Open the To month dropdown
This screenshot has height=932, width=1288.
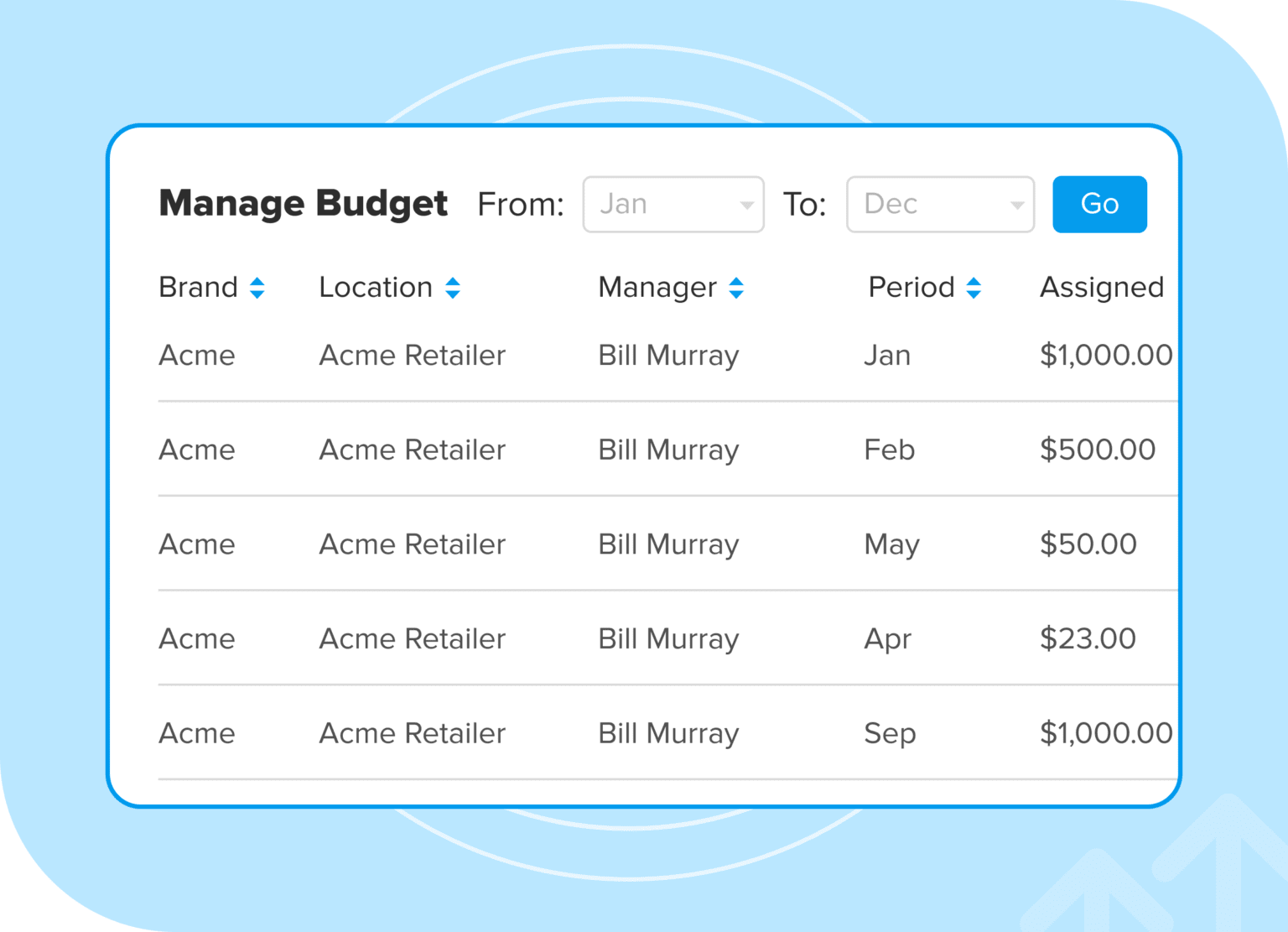pyautogui.click(x=940, y=204)
